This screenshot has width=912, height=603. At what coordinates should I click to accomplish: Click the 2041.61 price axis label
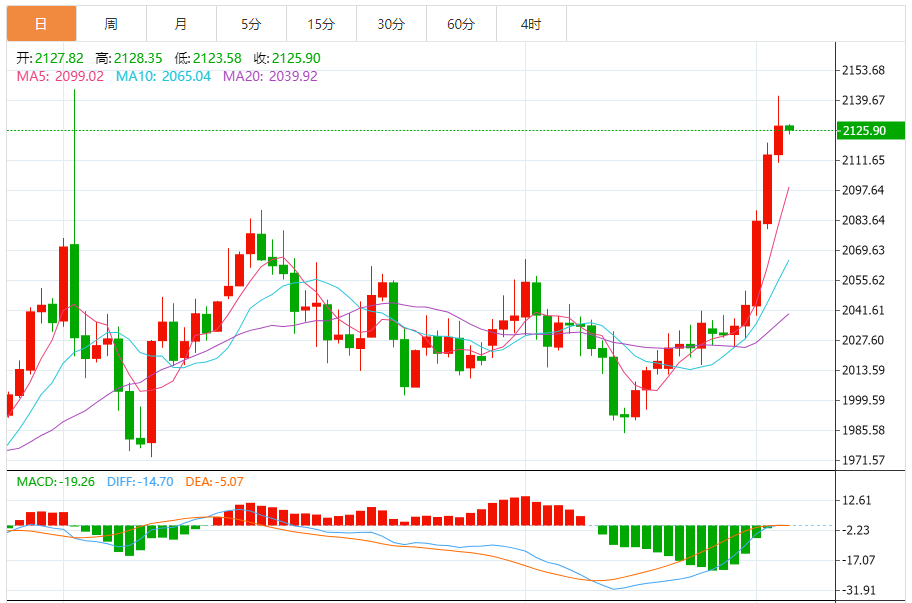(863, 310)
